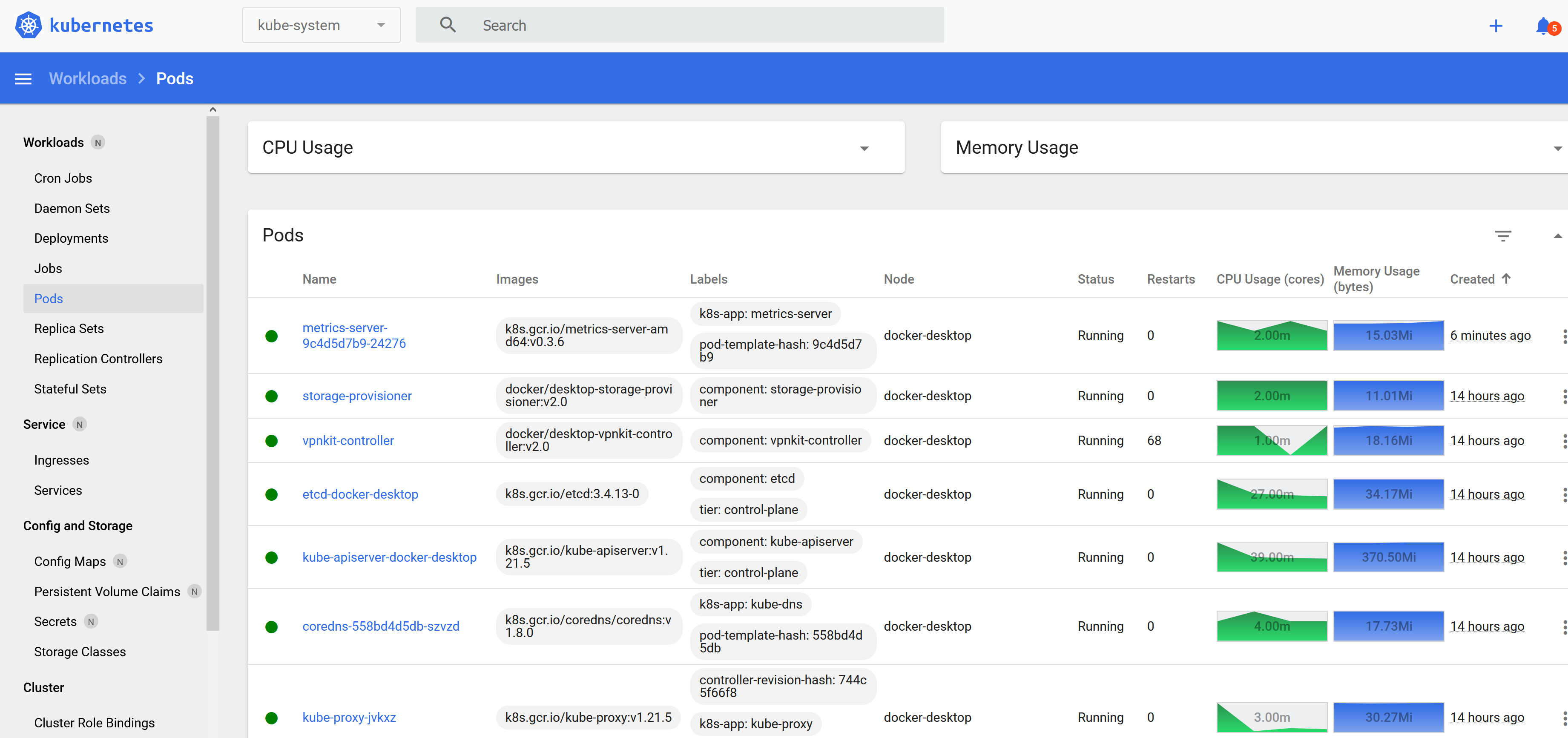
Task: Open the coredns-558bd4d5db-szvzd pod
Action: click(381, 626)
